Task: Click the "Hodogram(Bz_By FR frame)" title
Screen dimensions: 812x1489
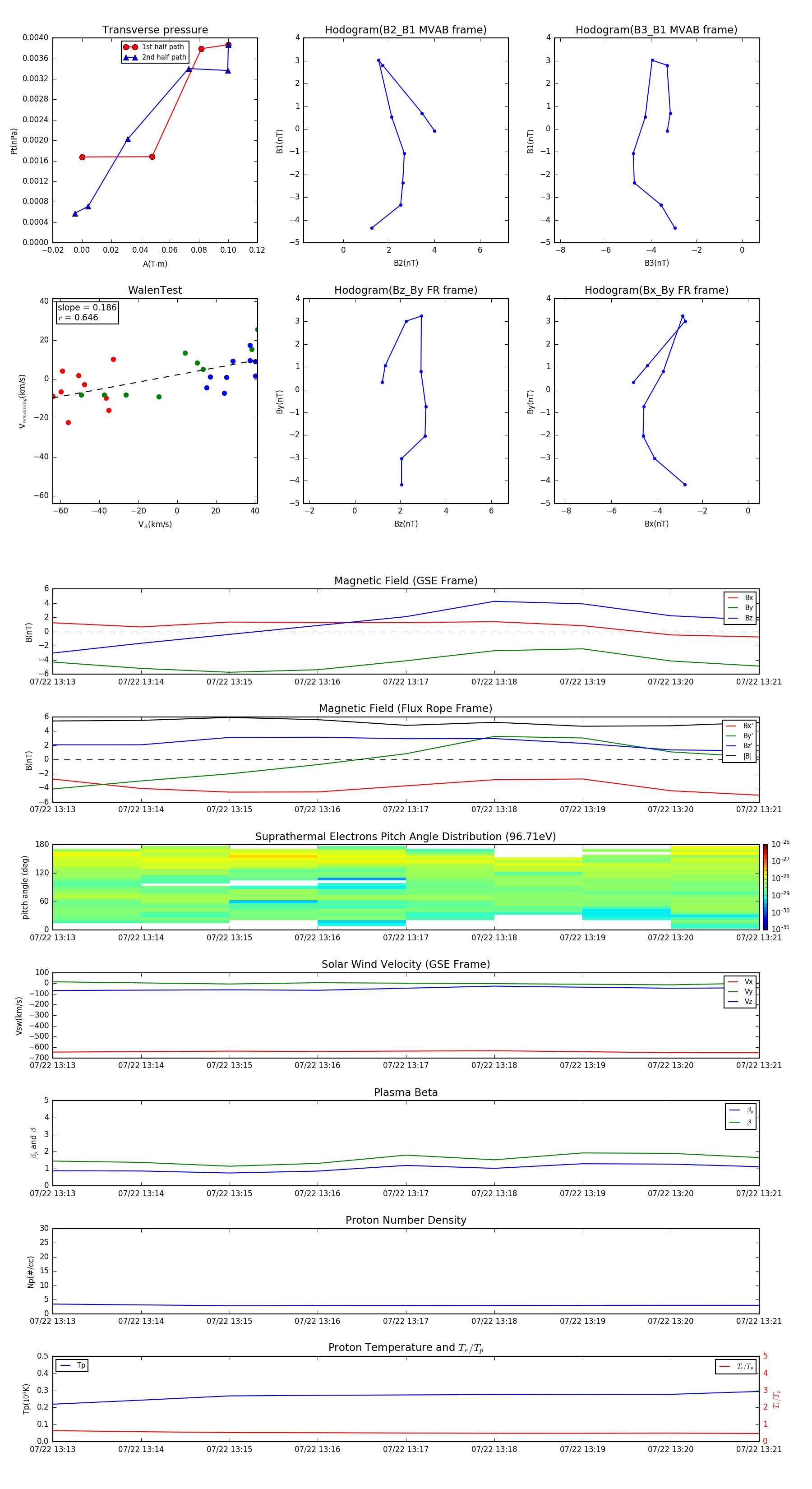Action: click(x=406, y=290)
